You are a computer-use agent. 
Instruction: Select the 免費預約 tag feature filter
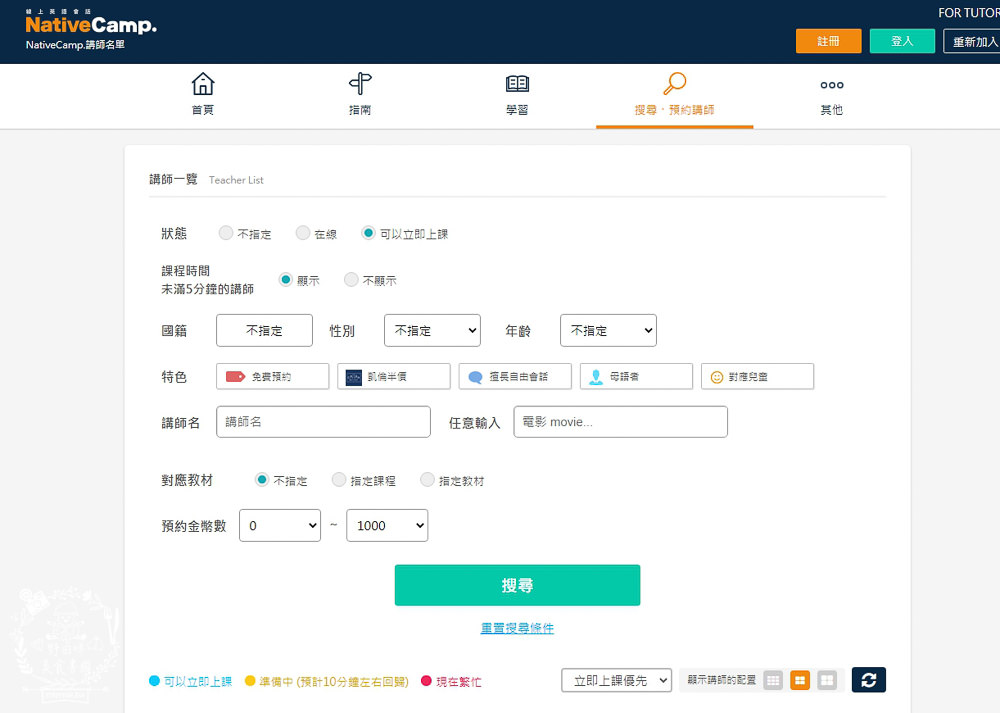pyautogui.click(x=273, y=376)
